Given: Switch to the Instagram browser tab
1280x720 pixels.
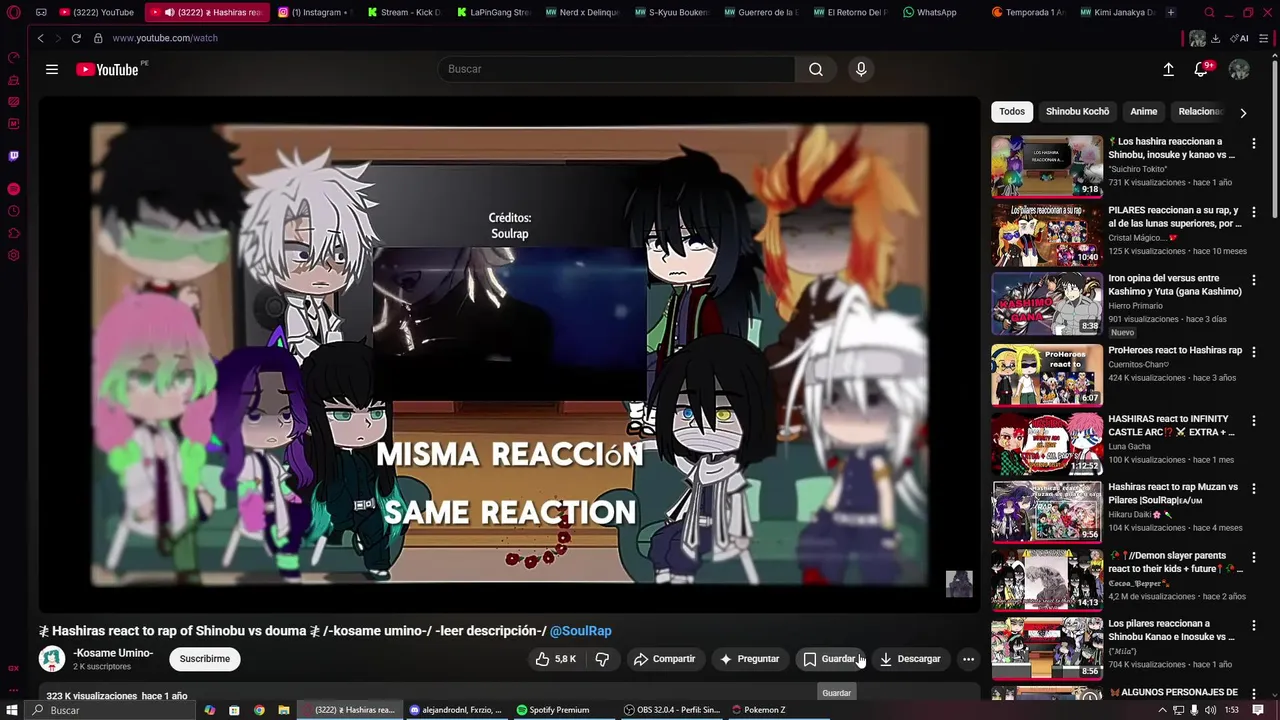Looking at the screenshot, I should point(313,13).
